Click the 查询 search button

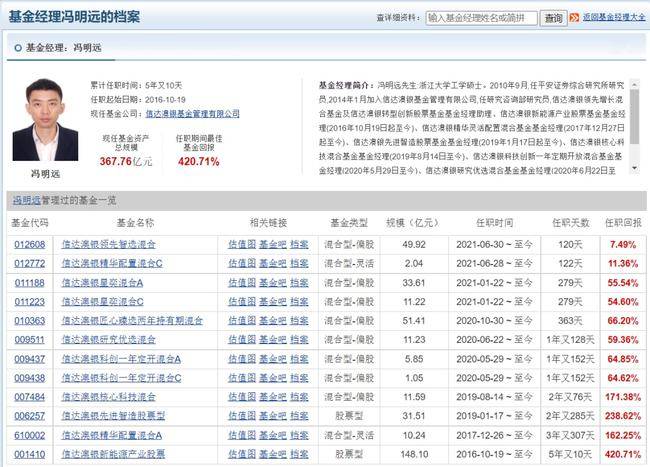point(553,18)
